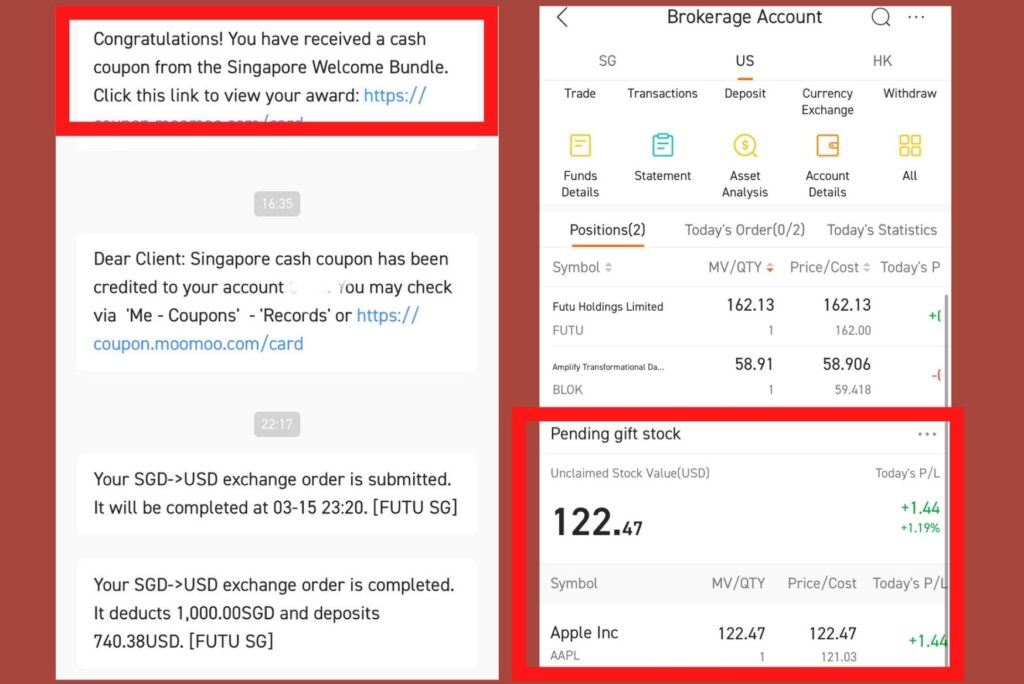Select the Today's Order(0/2) tab

tap(744, 230)
